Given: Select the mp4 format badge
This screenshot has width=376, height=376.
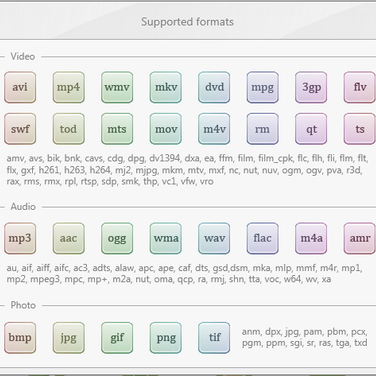Looking at the screenshot, I should click(x=69, y=87).
